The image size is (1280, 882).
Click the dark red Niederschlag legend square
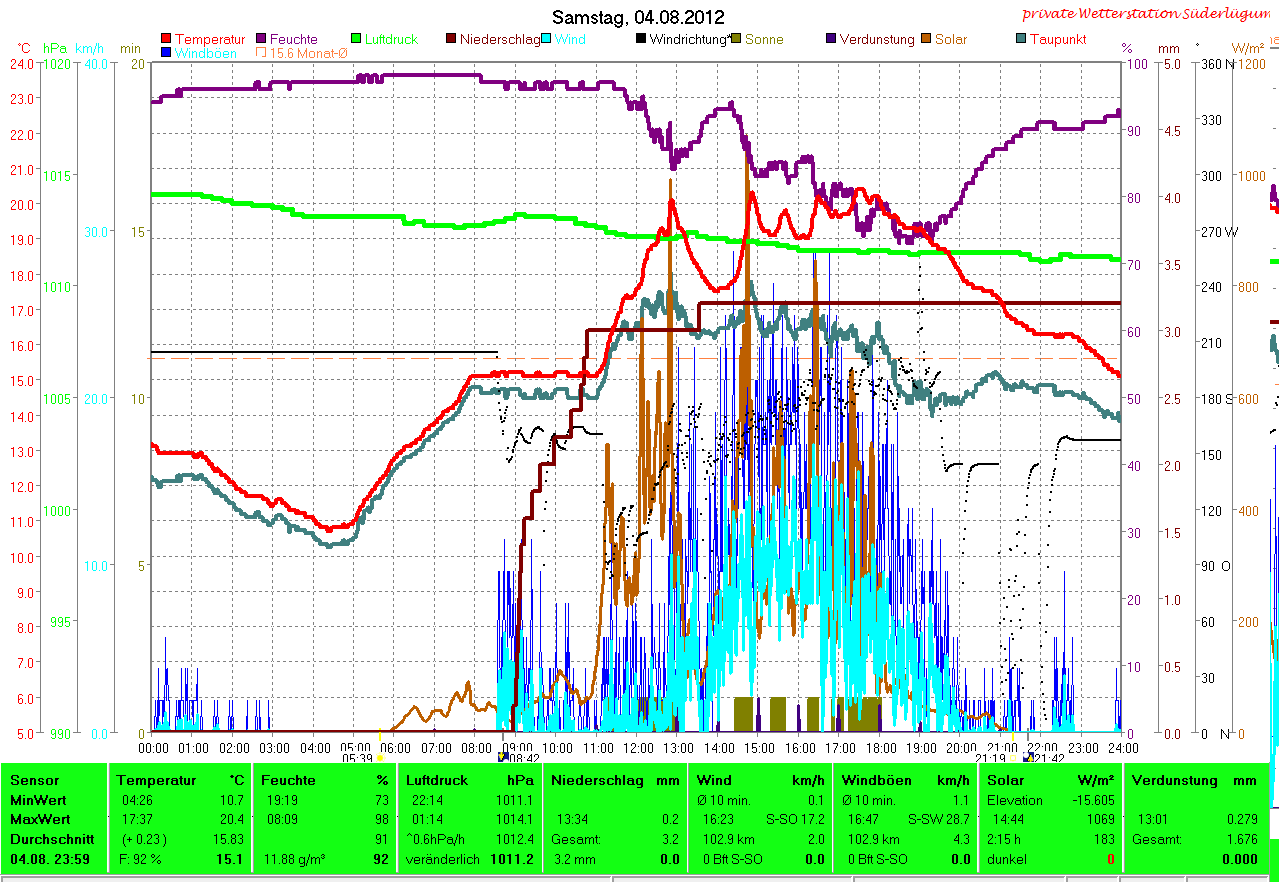(451, 40)
